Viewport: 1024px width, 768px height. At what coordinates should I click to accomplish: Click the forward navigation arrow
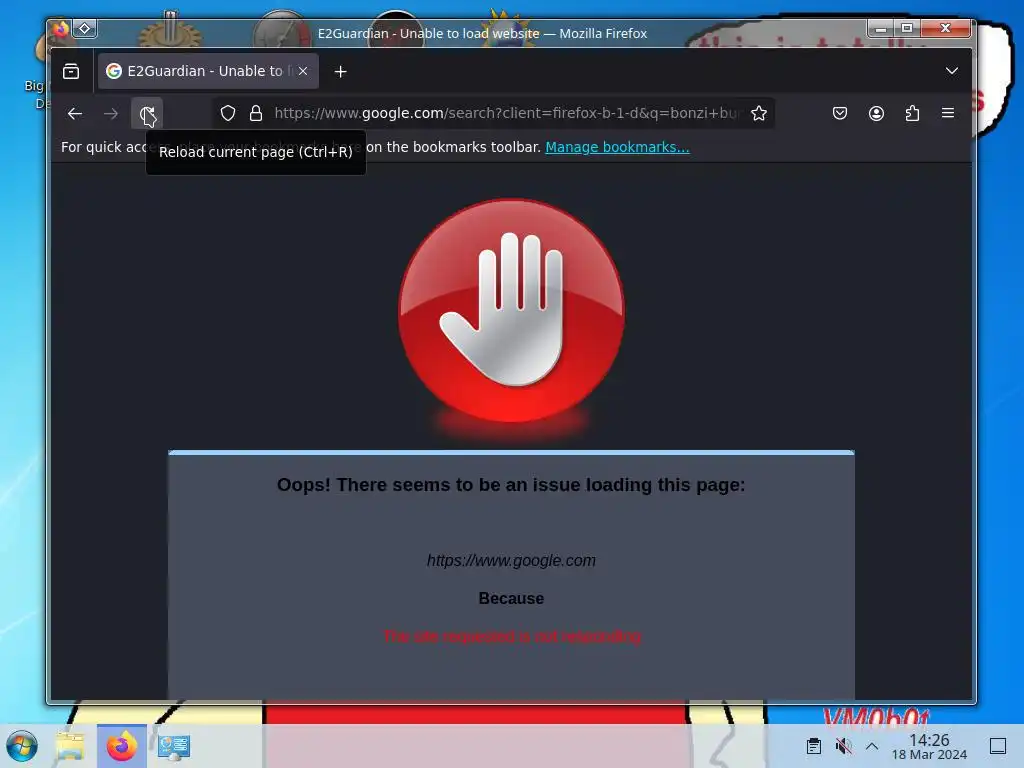111,114
